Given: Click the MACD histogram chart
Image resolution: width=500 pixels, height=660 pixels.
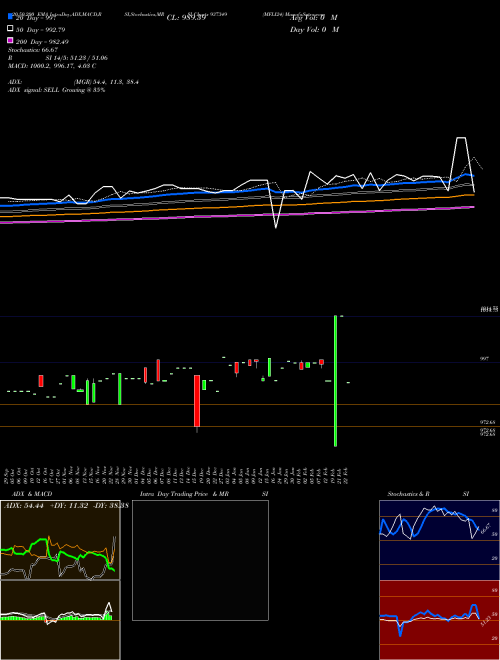Looking at the screenshot, I should click(x=60, y=620).
